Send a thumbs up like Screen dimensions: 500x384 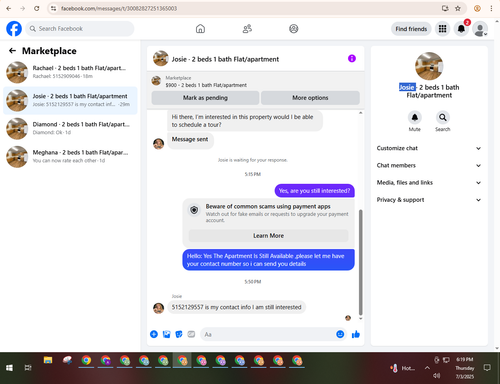click(356, 334)
